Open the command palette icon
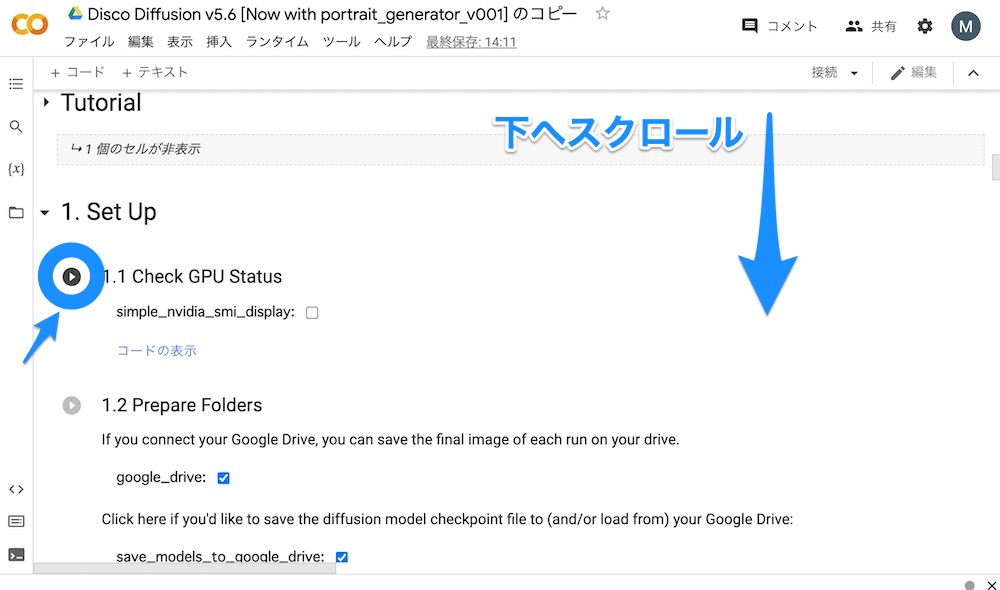Image resolution: width=1000 pixels, height=590 pixels. coord(16,521)
